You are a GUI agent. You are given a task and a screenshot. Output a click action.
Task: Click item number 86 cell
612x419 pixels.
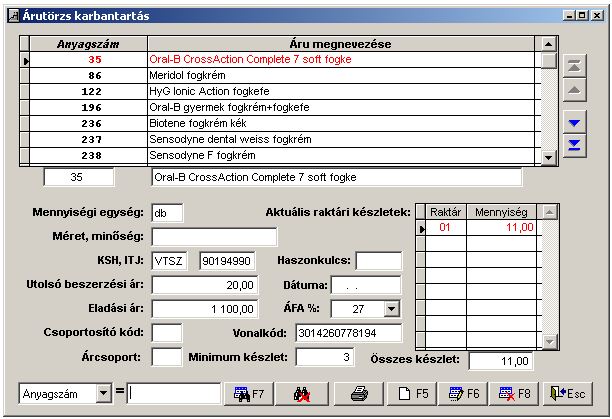[x=89, y=75]
